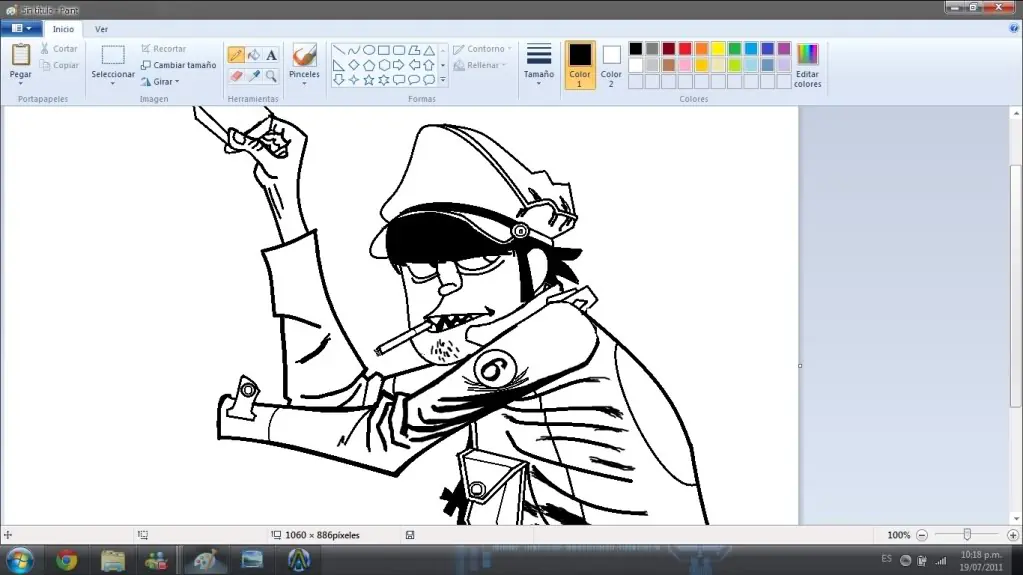This screenshot has height=575, width=1023.
Task: Open the Tamaño line size dropdown
Action: pyautogui.click(x=539, y=65)
